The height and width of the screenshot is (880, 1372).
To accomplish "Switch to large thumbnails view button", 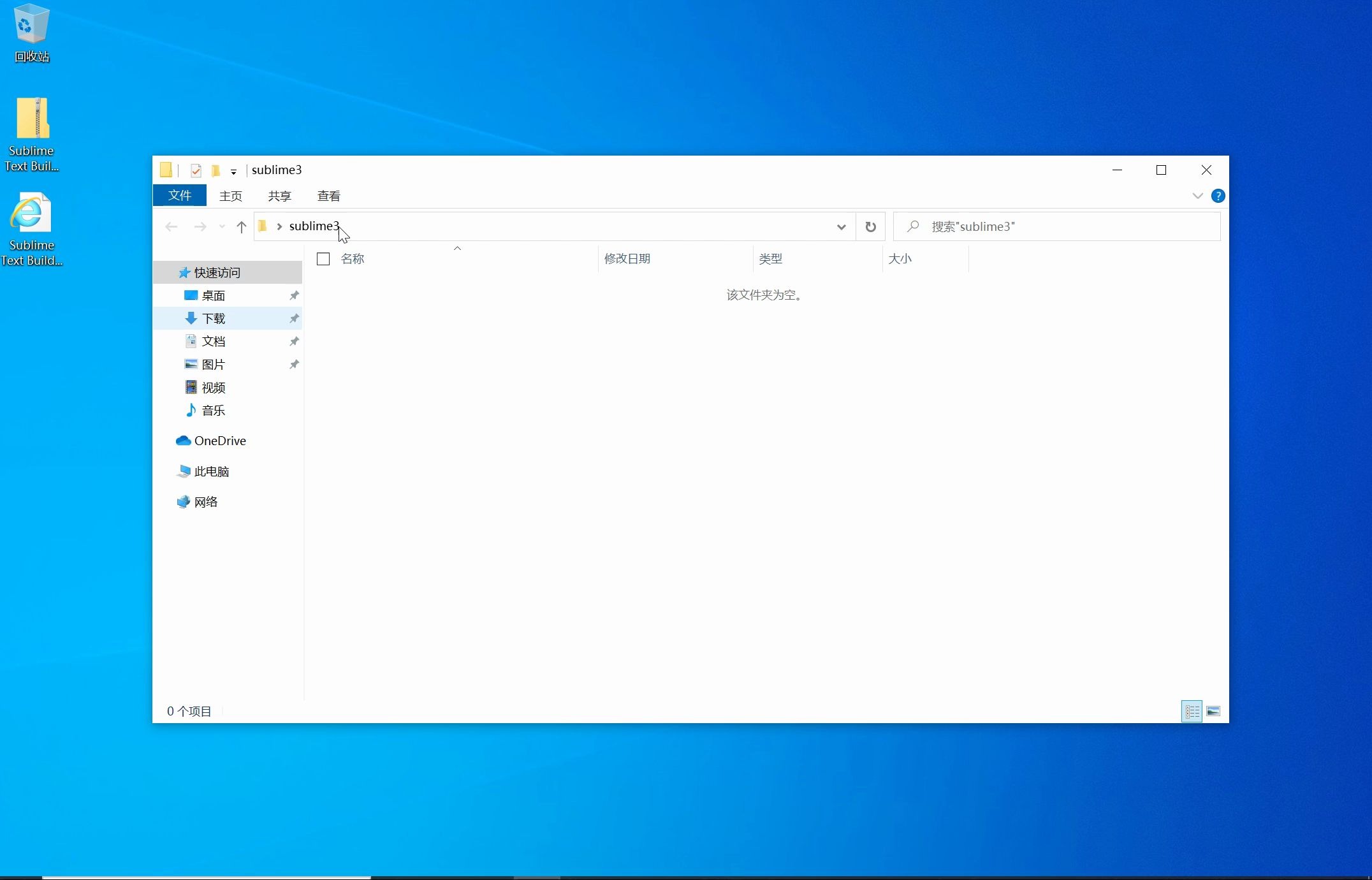I will pyautogui.click(x=1213, y=711).
